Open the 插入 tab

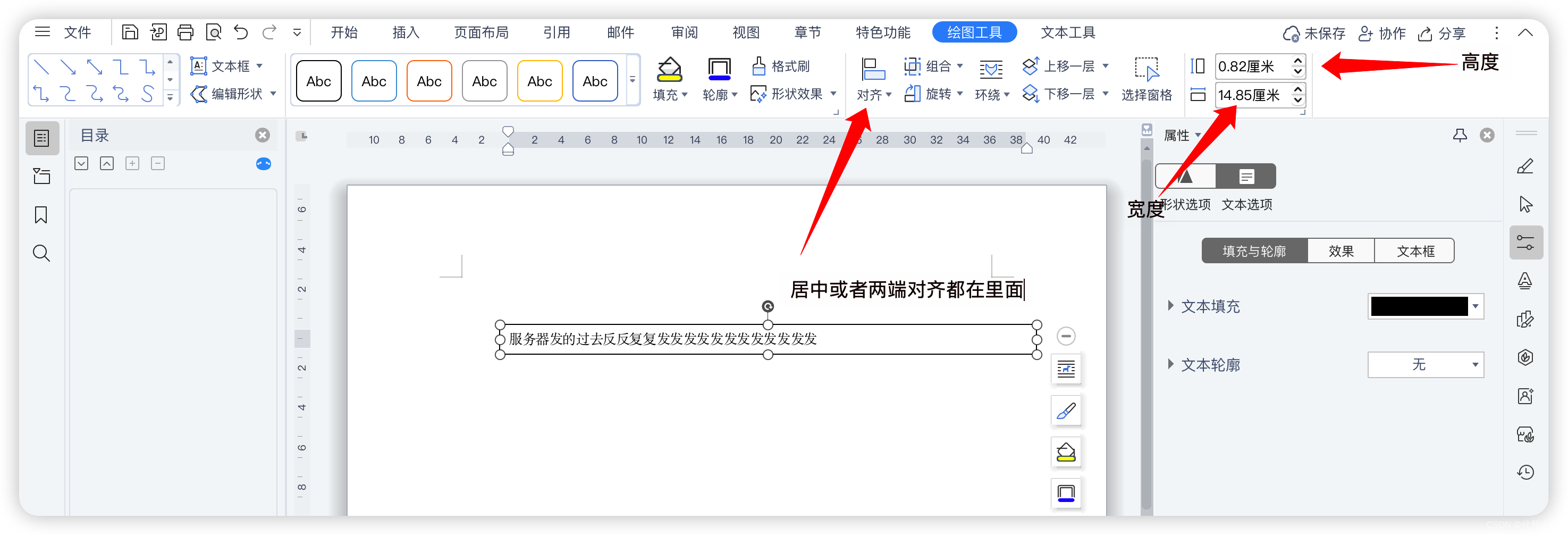pos(406,32)
